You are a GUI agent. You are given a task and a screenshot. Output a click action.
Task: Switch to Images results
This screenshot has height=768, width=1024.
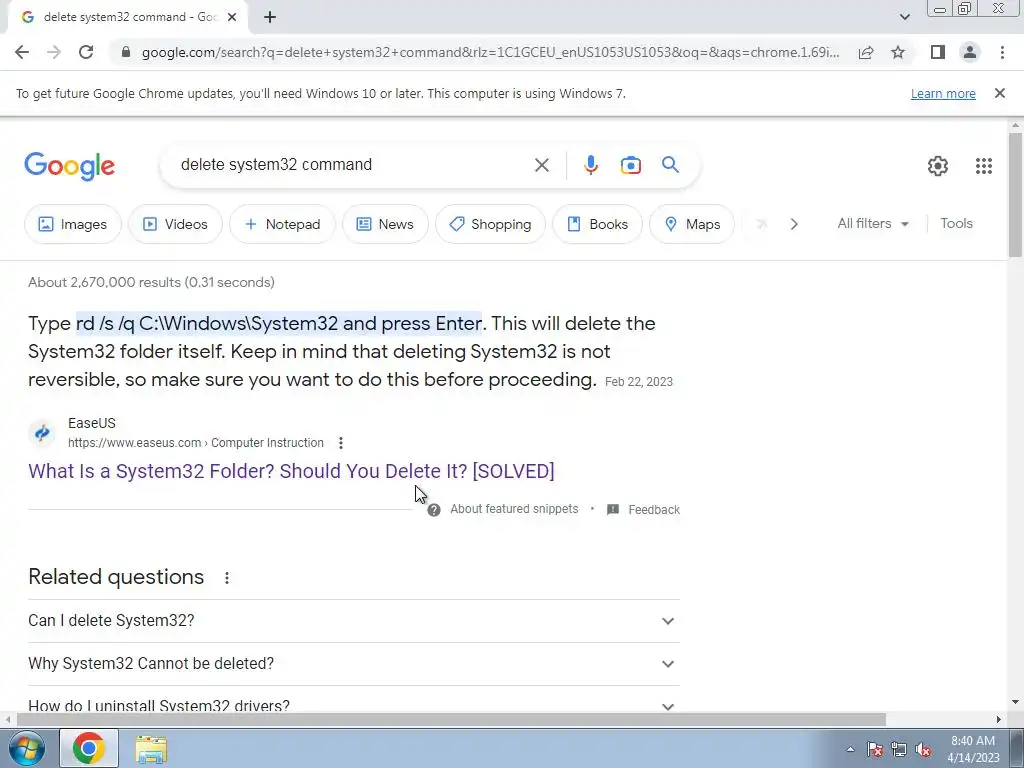72,224
